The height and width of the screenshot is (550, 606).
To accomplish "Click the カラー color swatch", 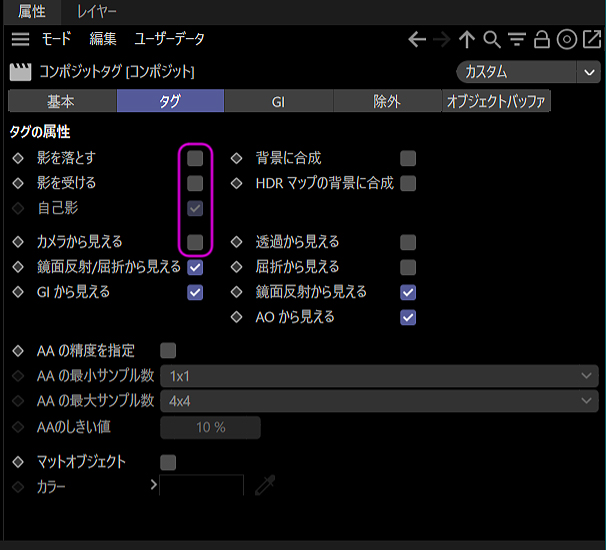I will pyautogui.click(x=201, y=486).
